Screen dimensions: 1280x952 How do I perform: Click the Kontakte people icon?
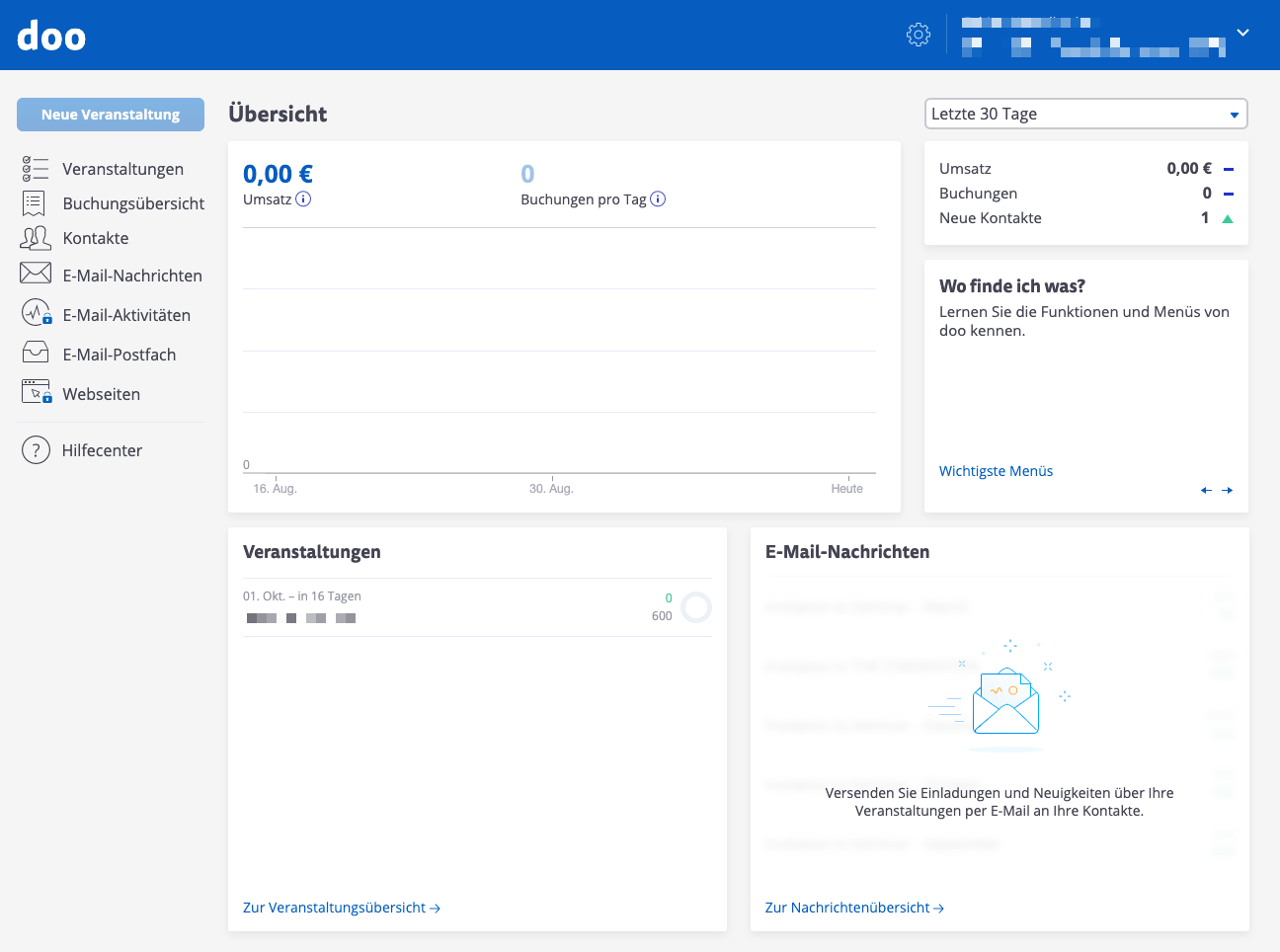coord(36,238)
